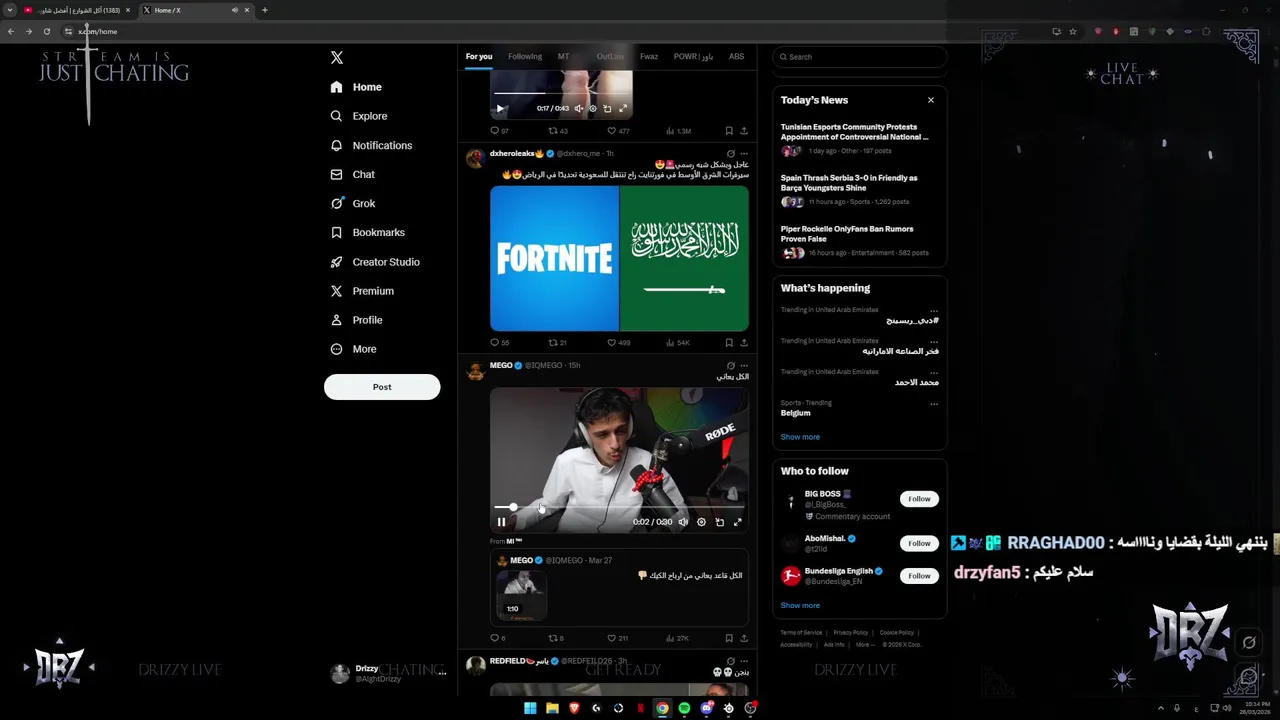Share the MEGO video post

743,638
